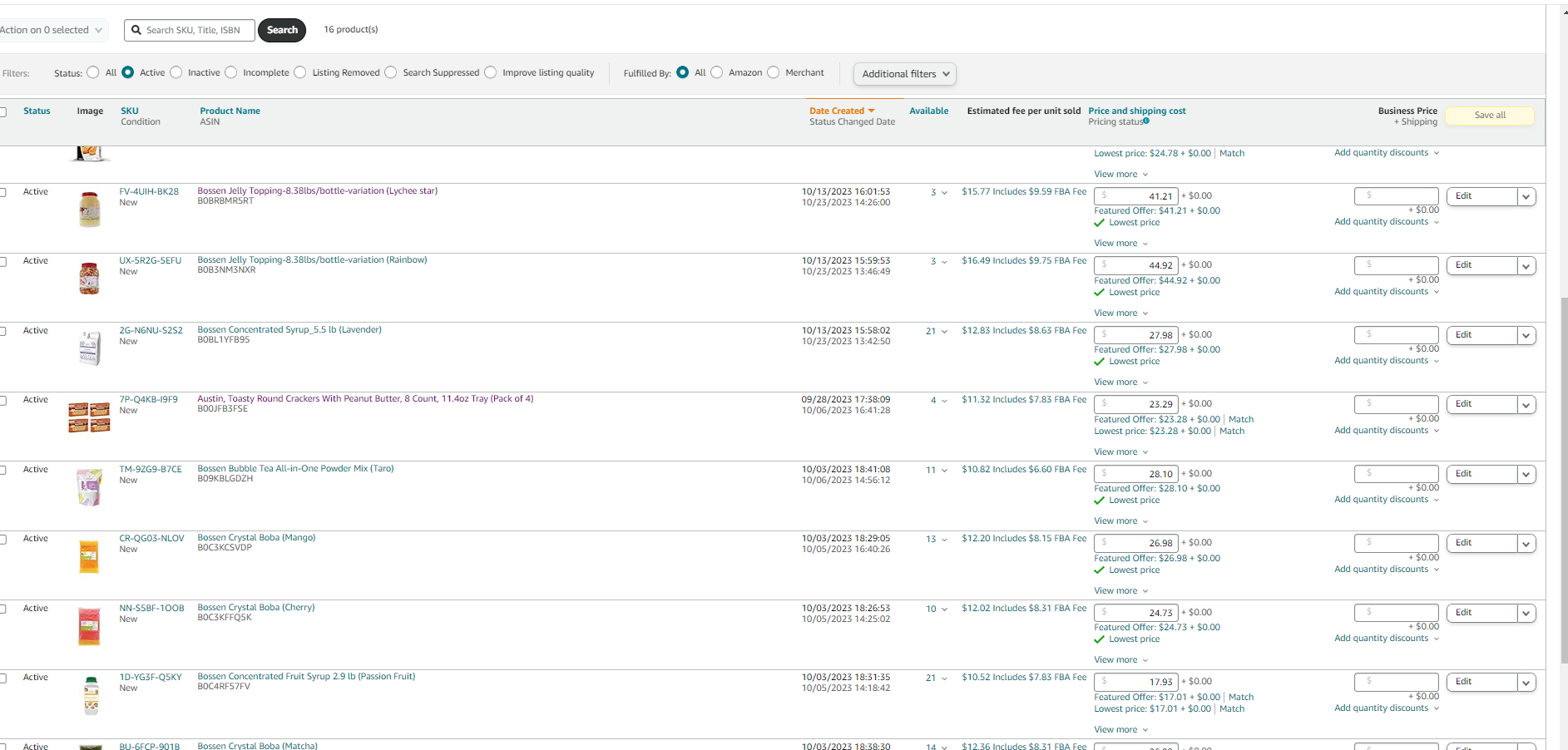Screen dimensions: 1568x750
Task: Sort by the Status column header
Action: coord(37,111)
